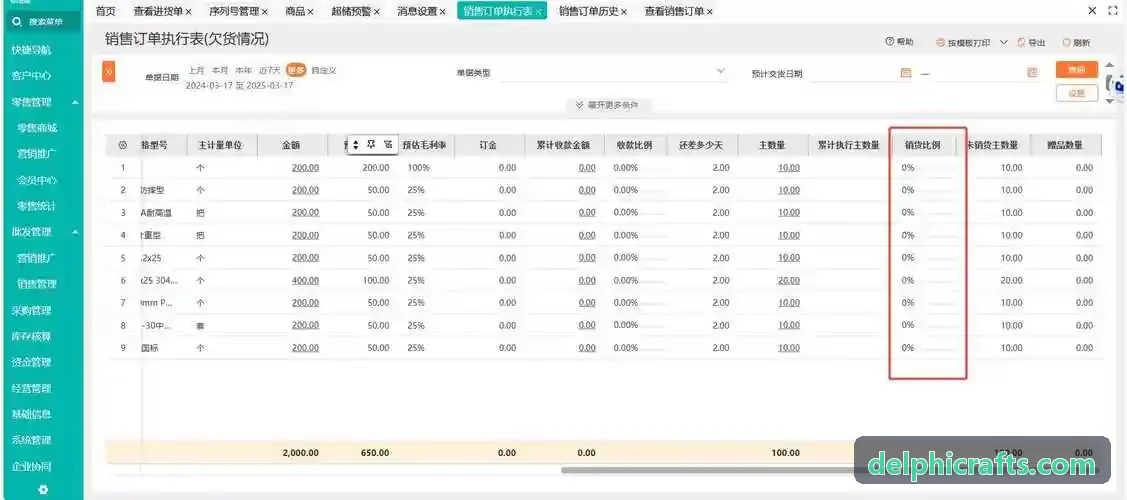Screen dimensions: 1127x500
Task: Open the settings gear at sidebar bottom
Action: click(43, 489)
